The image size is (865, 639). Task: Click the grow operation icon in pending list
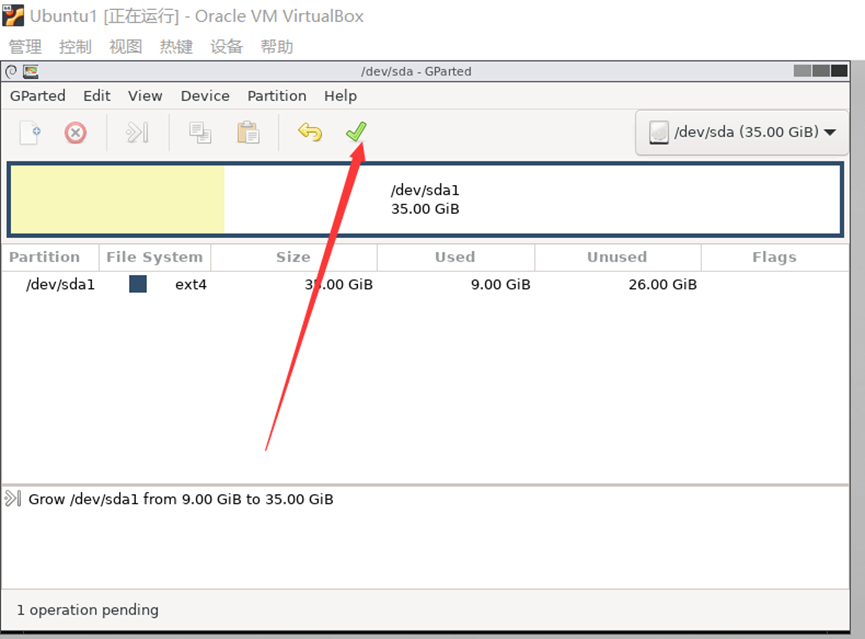coord(13,499)
